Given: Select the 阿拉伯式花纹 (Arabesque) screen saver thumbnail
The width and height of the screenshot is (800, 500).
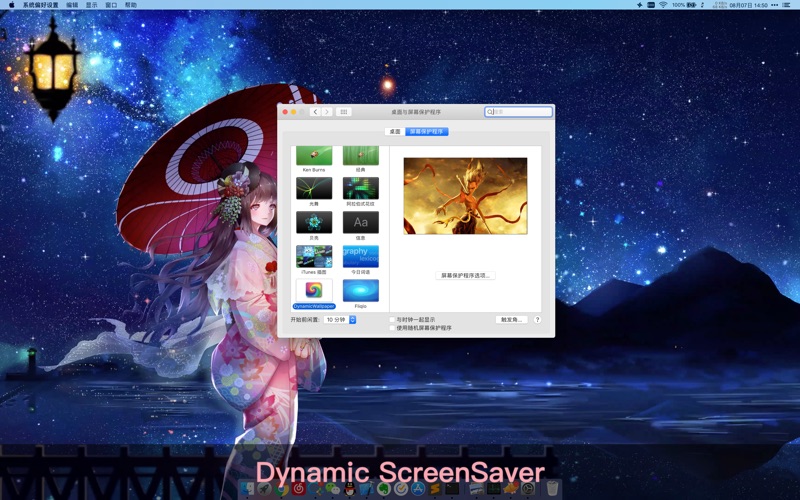Looking at the screenshot, I should tap(361, 188).
